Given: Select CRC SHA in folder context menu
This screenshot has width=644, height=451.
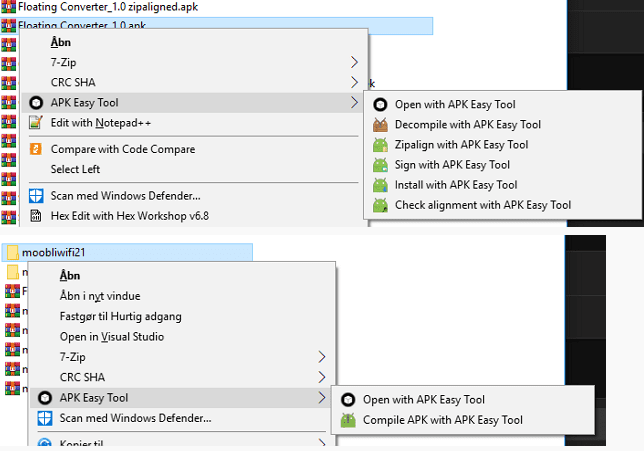Looking at the screenshot, I should (182, 377).
